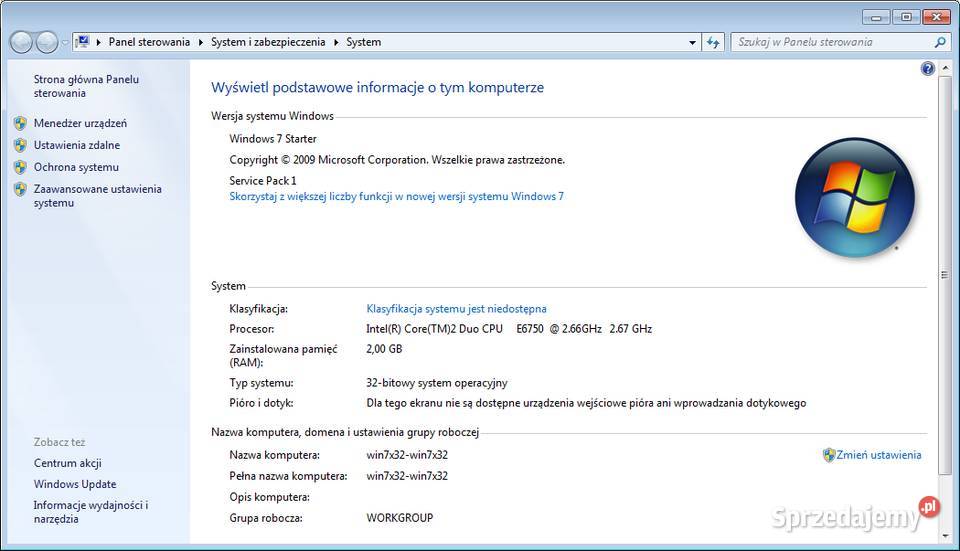
Task: Click the processor value Intel Core2 Duo E6750
Action: pos(509,329)
